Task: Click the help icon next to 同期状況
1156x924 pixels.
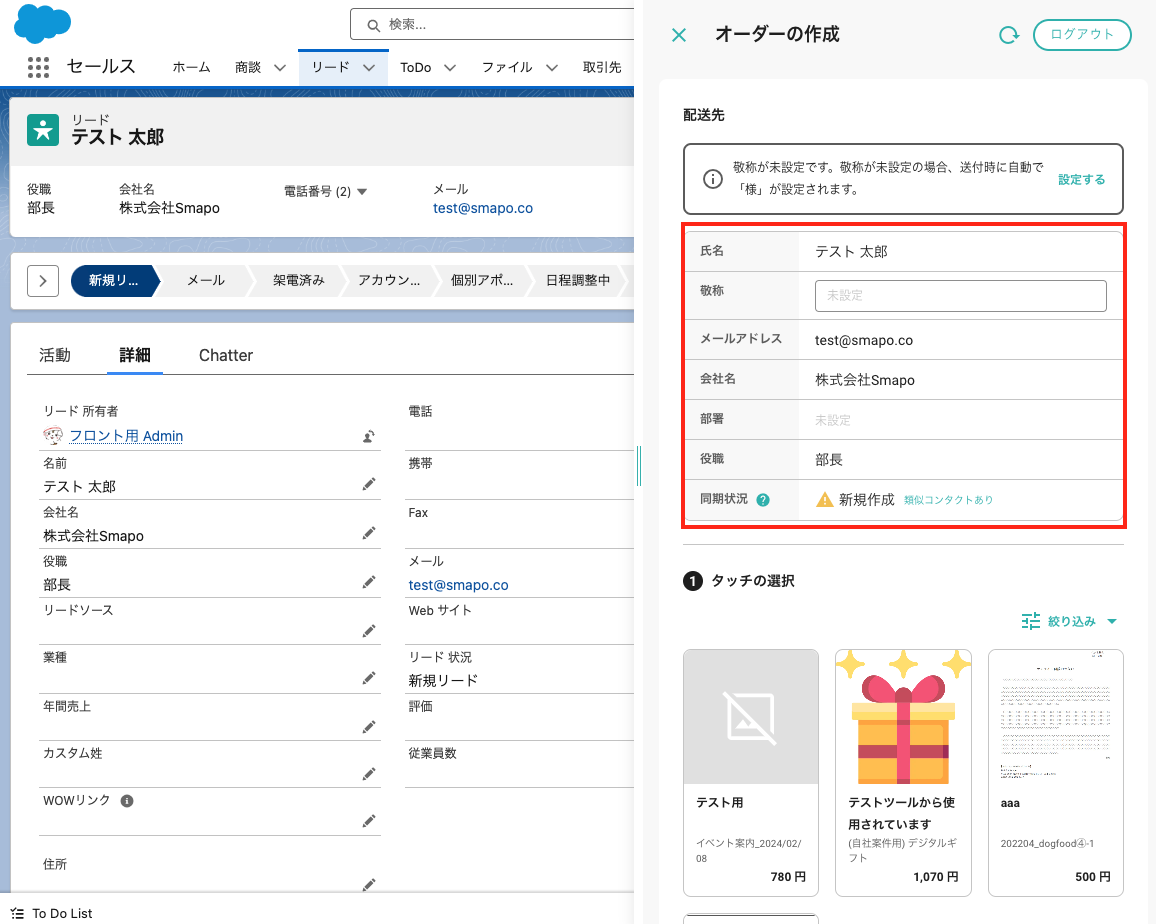Action: (x=763, y=500)
